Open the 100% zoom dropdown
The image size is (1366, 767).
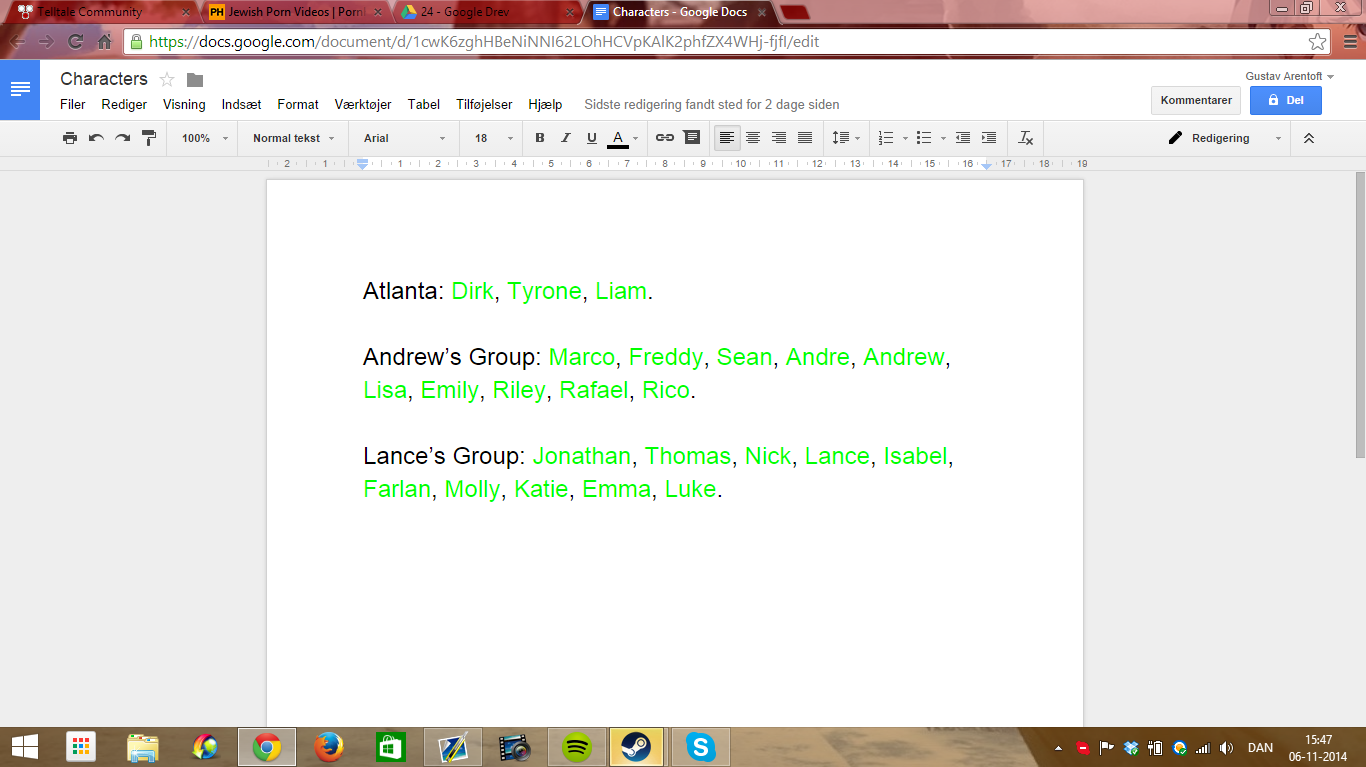[204, 138]
